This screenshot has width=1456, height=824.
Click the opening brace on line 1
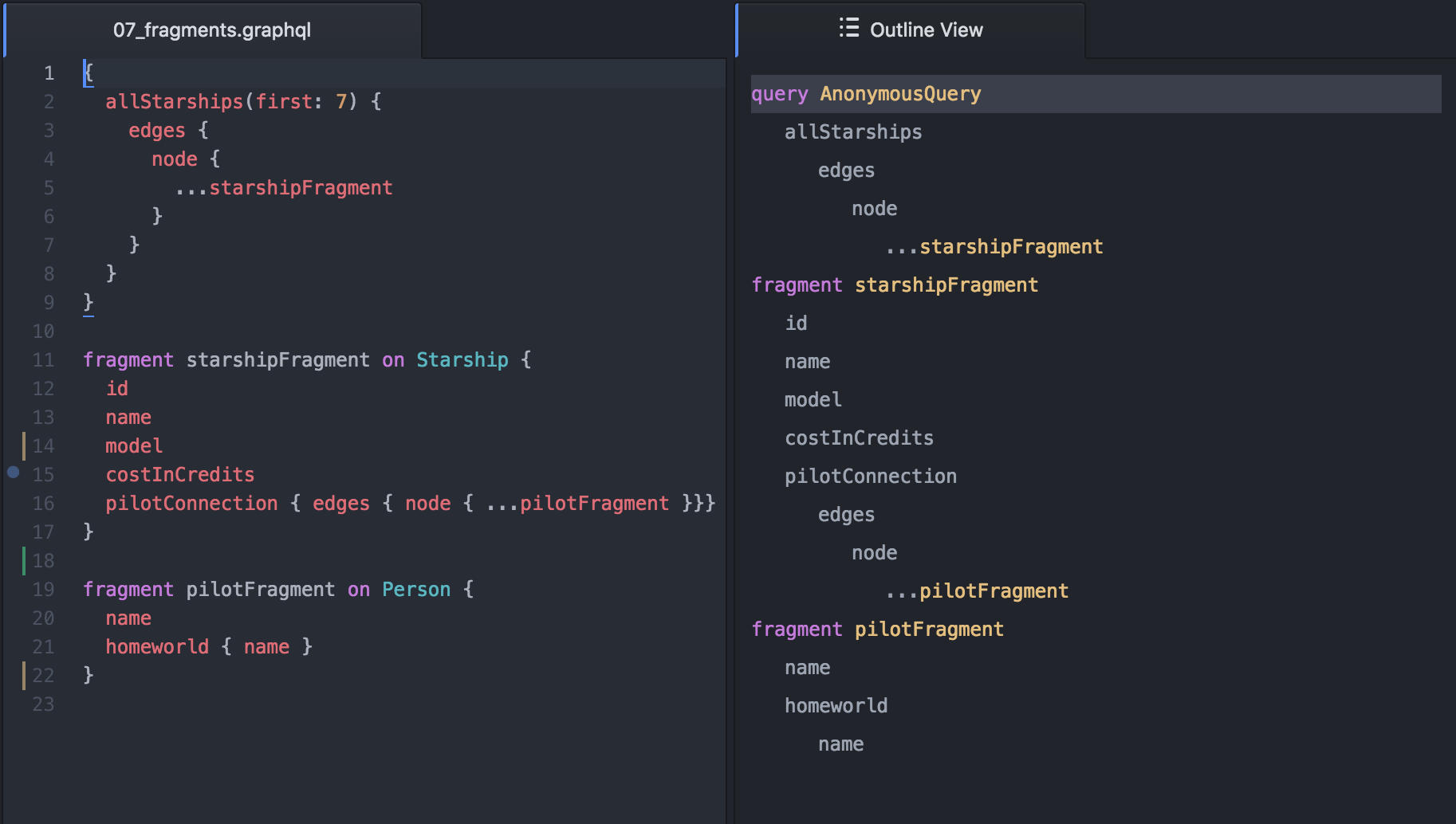(x=89, y=73)
